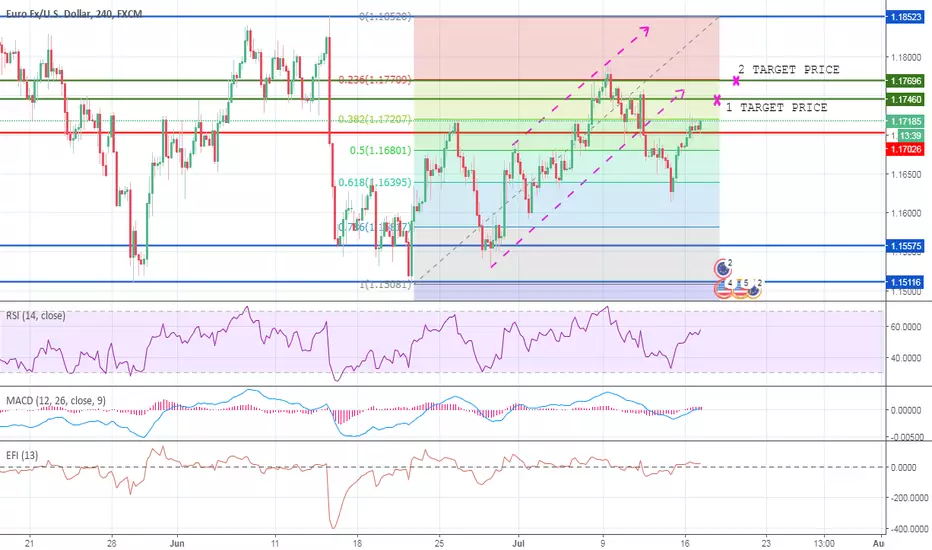Click the MACD 0.00000 scale value
The image size is (932, 550).
coord(906,410)
